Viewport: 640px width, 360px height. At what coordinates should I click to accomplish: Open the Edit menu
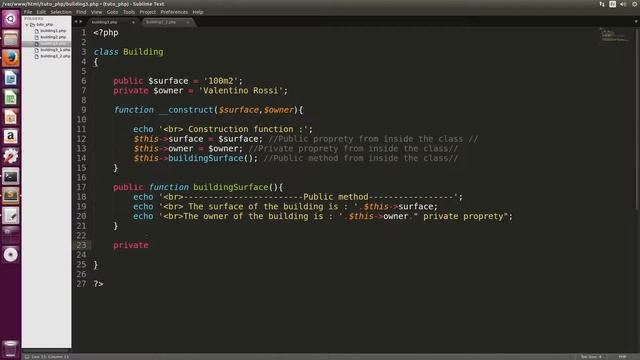[41, 12]
